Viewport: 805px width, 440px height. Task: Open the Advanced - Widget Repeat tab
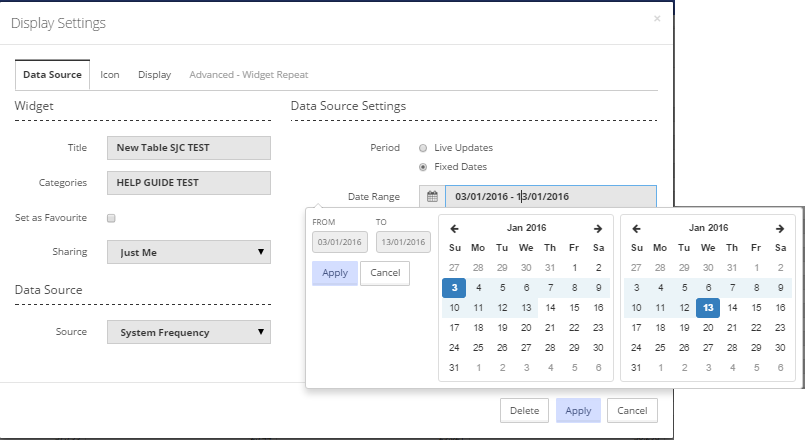point(248,75)
